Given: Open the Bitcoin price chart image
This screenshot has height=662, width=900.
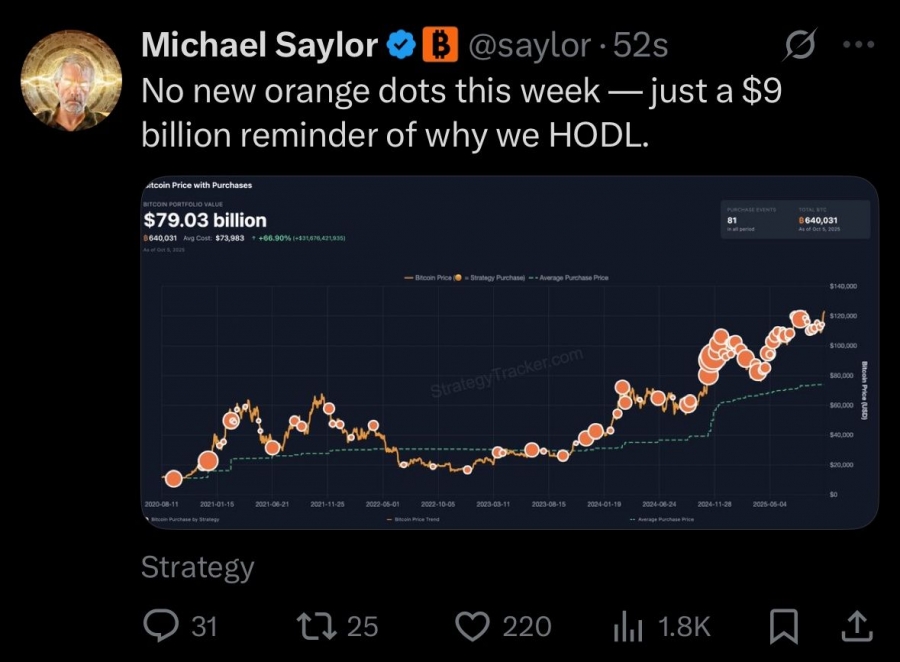Looking at the screenshot, I should [510, 352].
